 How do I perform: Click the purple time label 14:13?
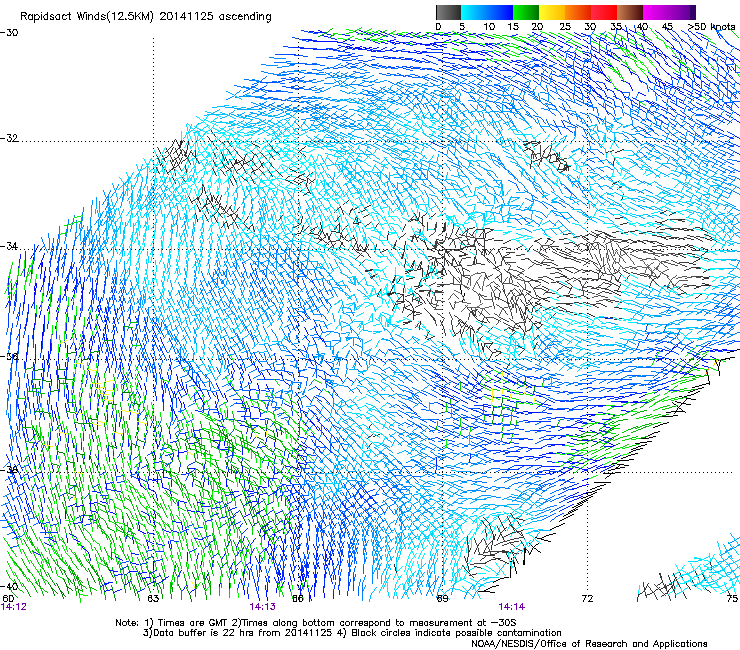(262, 607)
